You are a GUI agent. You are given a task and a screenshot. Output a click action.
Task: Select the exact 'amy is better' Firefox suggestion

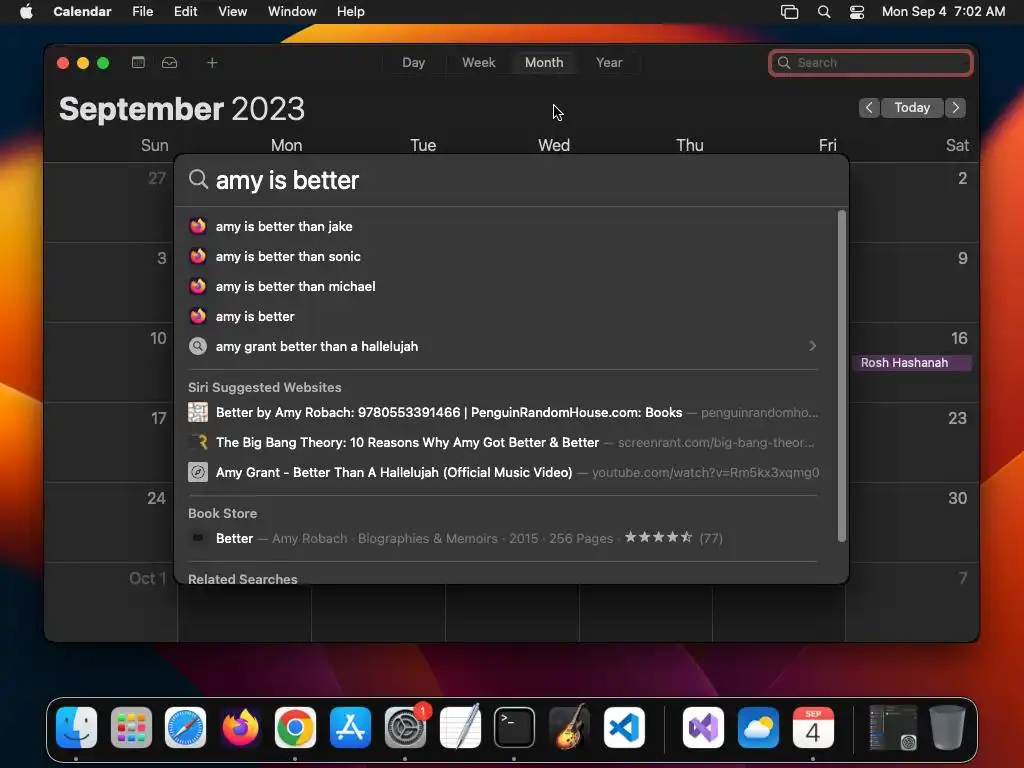pyautogui.click(x=503, y=317)
